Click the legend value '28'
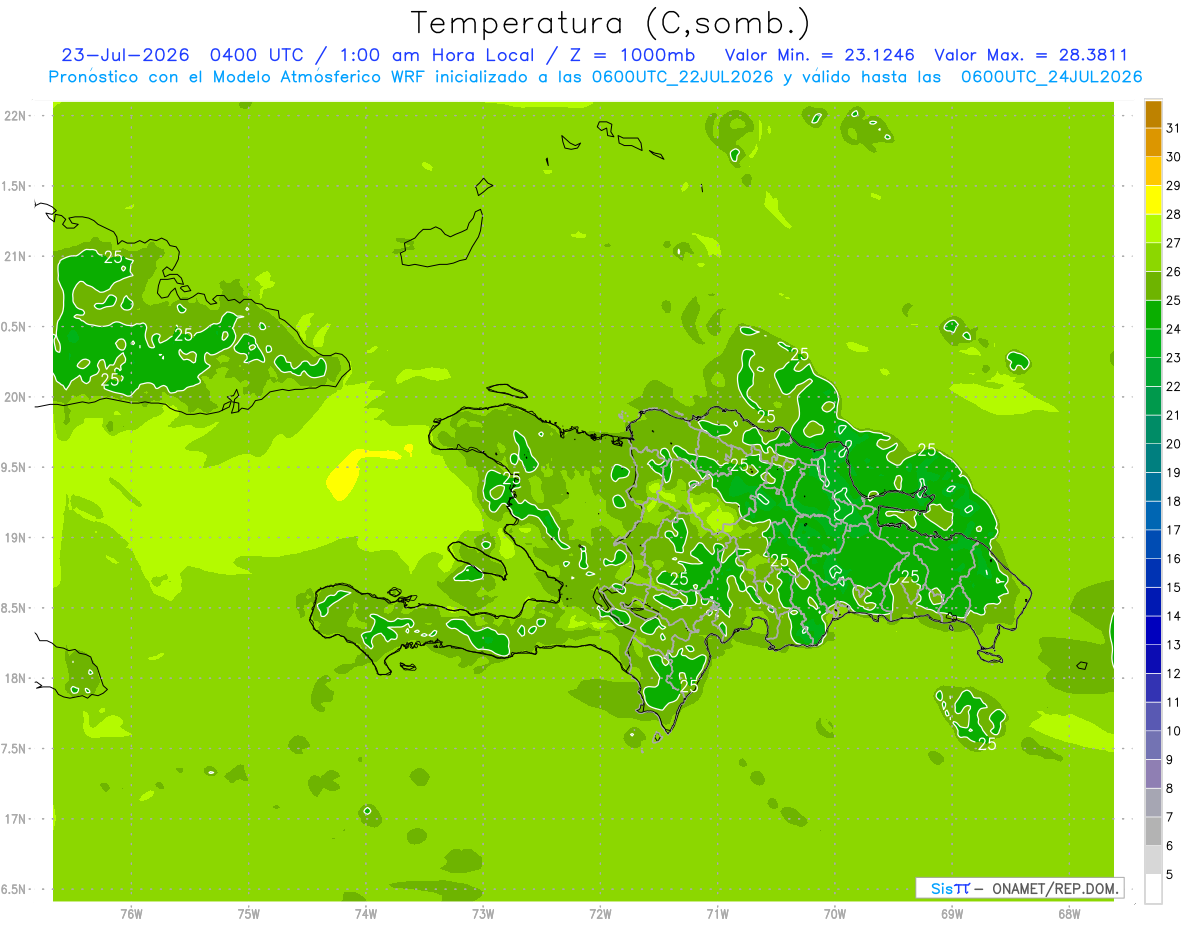The width and height of the screenshot is (1200, 927). 1174,214
